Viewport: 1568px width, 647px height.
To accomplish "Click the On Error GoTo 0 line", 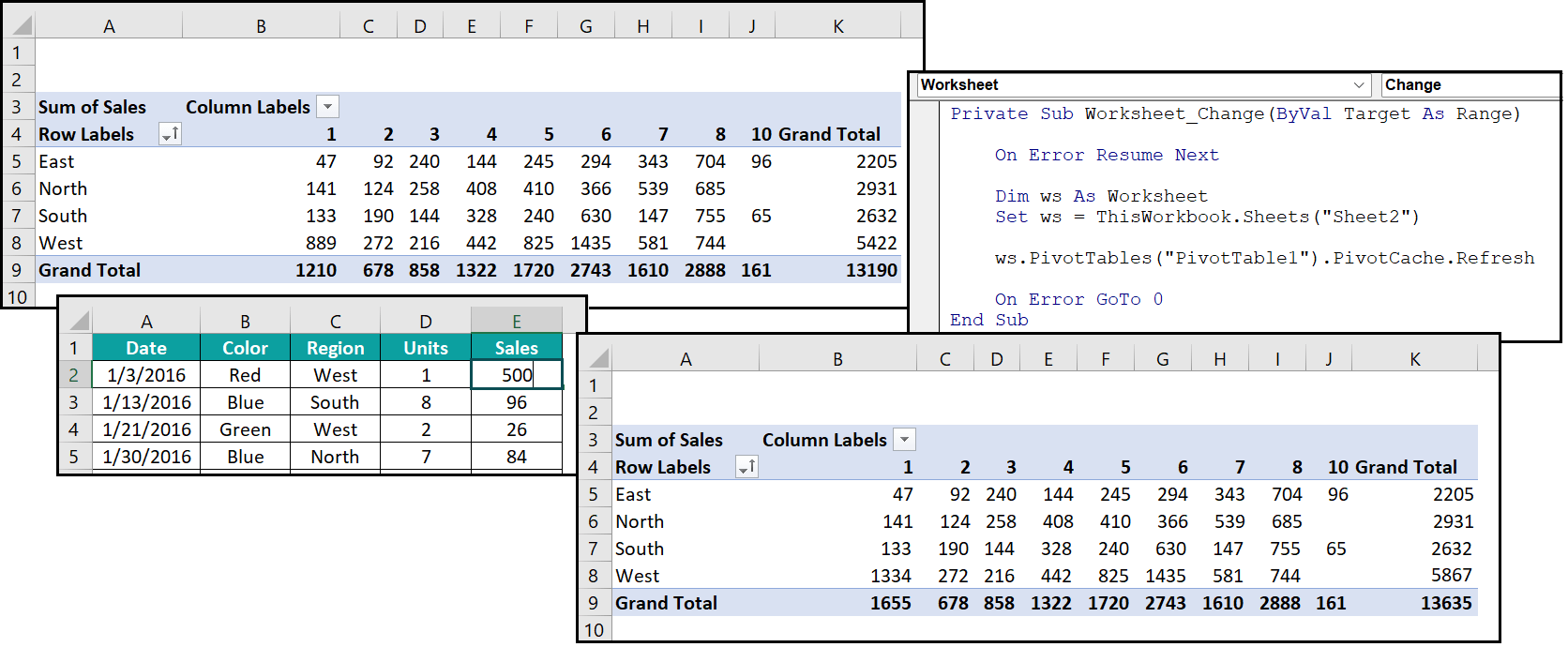I will point(1078,299).
